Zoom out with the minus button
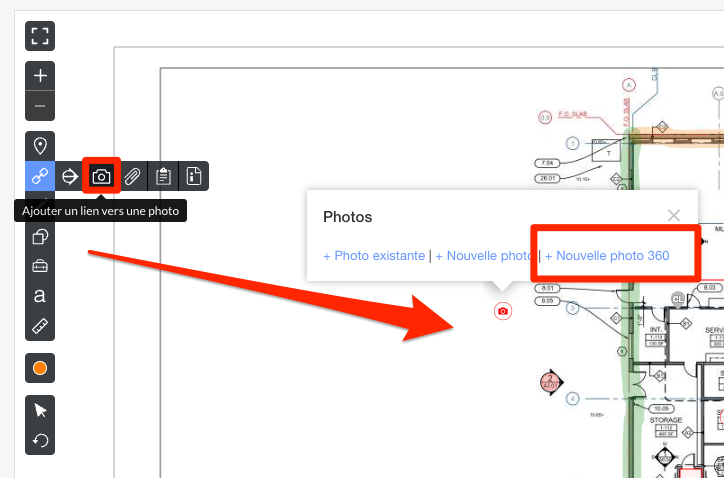This screenshot has width=724, height=478. pyautogui.click(x=40, y=106)
